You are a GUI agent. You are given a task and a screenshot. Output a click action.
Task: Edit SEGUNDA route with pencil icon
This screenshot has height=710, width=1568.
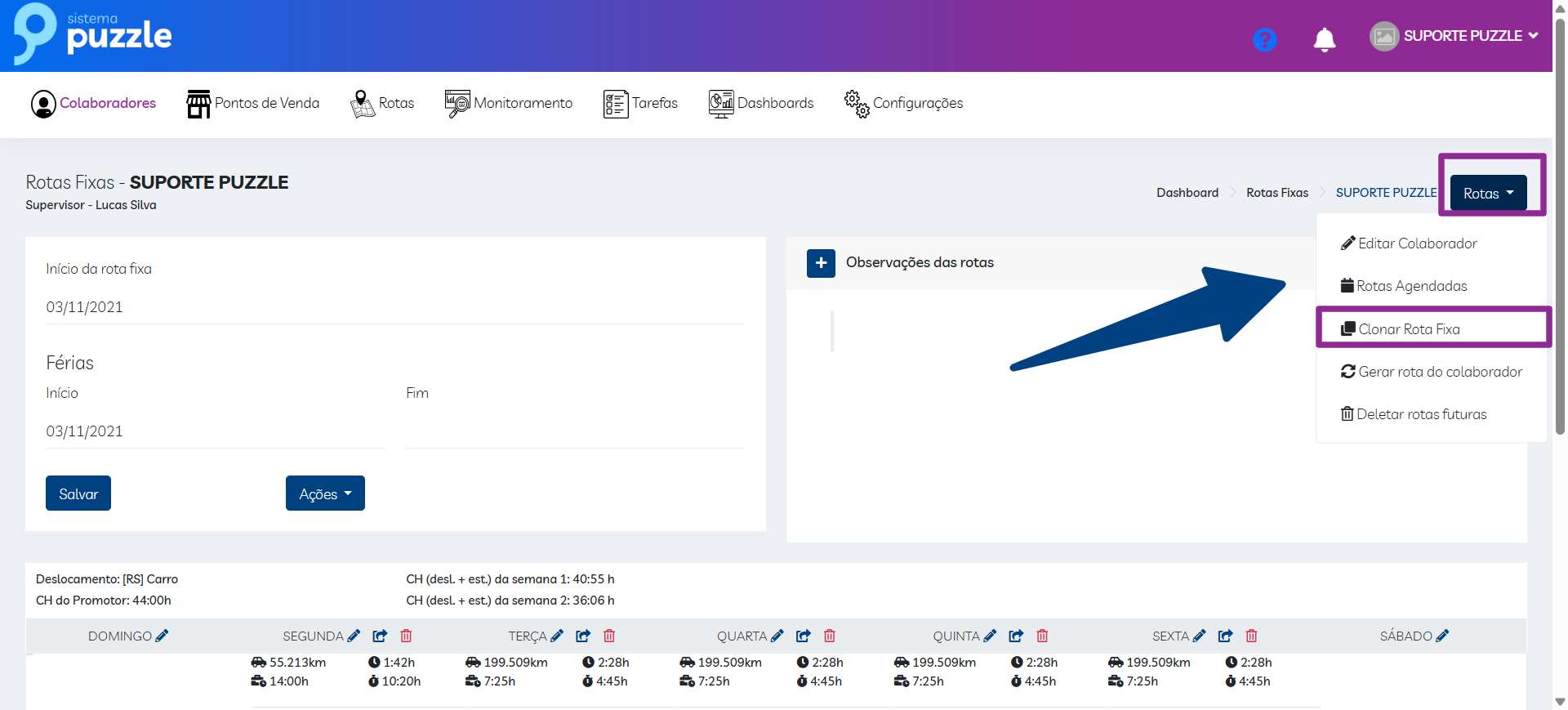354,636
